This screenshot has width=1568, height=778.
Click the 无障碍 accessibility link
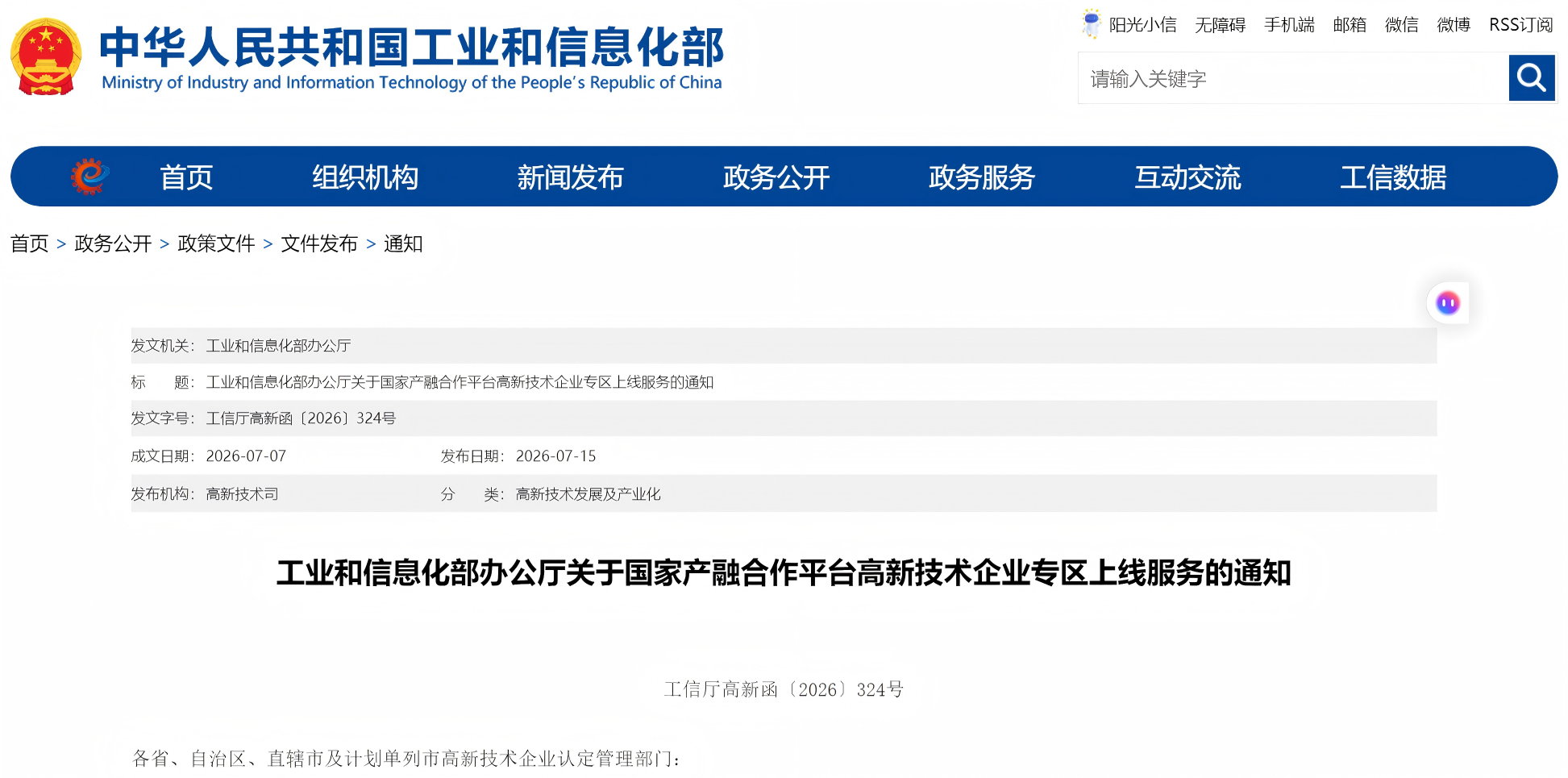[1220, 25]
